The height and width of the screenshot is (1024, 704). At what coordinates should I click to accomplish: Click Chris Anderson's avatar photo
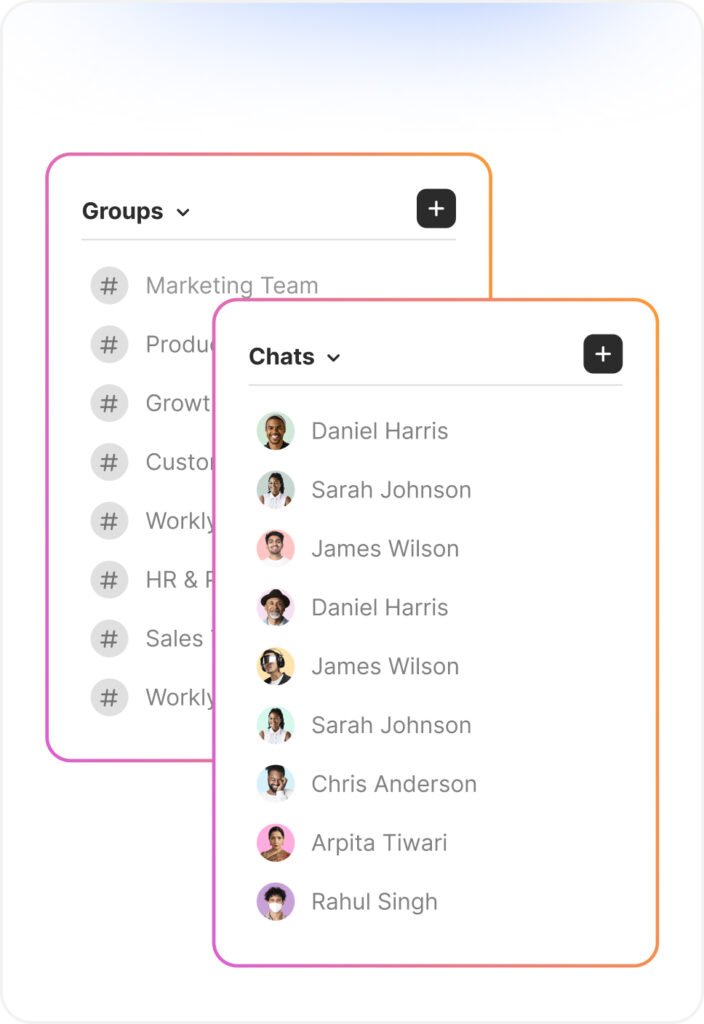(275, 784)
